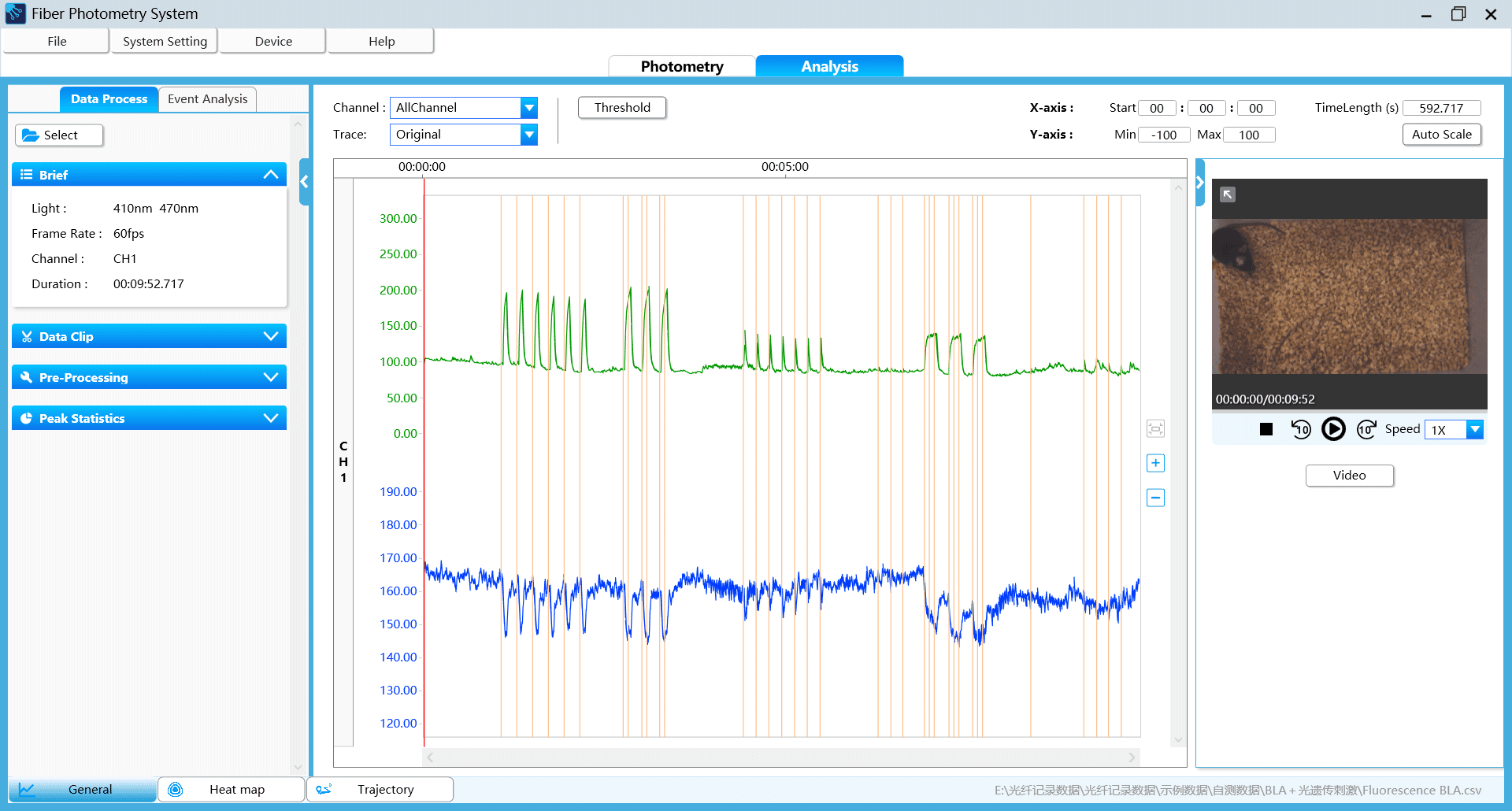Click the folder icon on the Select button

tap(30, 135)
